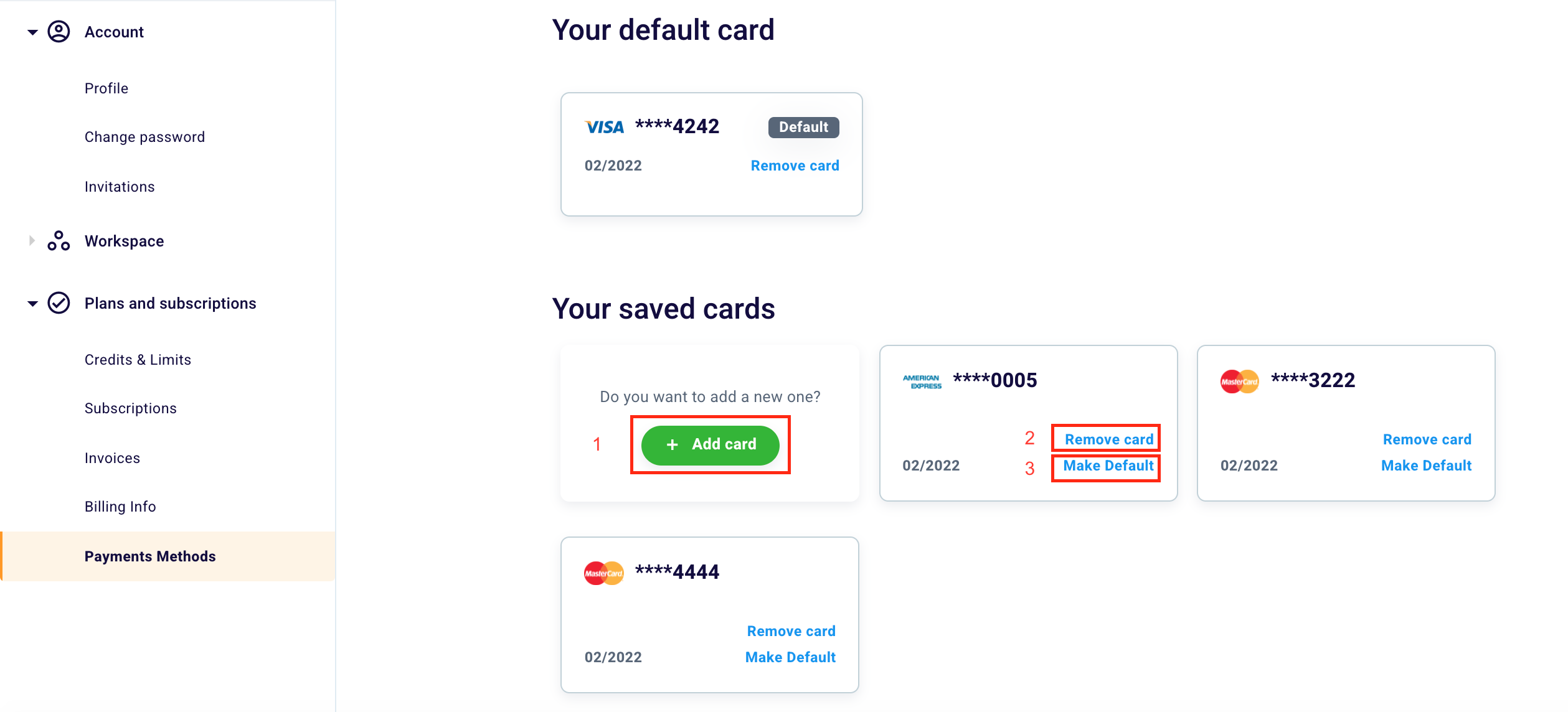Image resolution: width=1568 pixels, height=712 pixels.
Task: Expand the Workspace section arrow
Action: [x=32, y=241]
